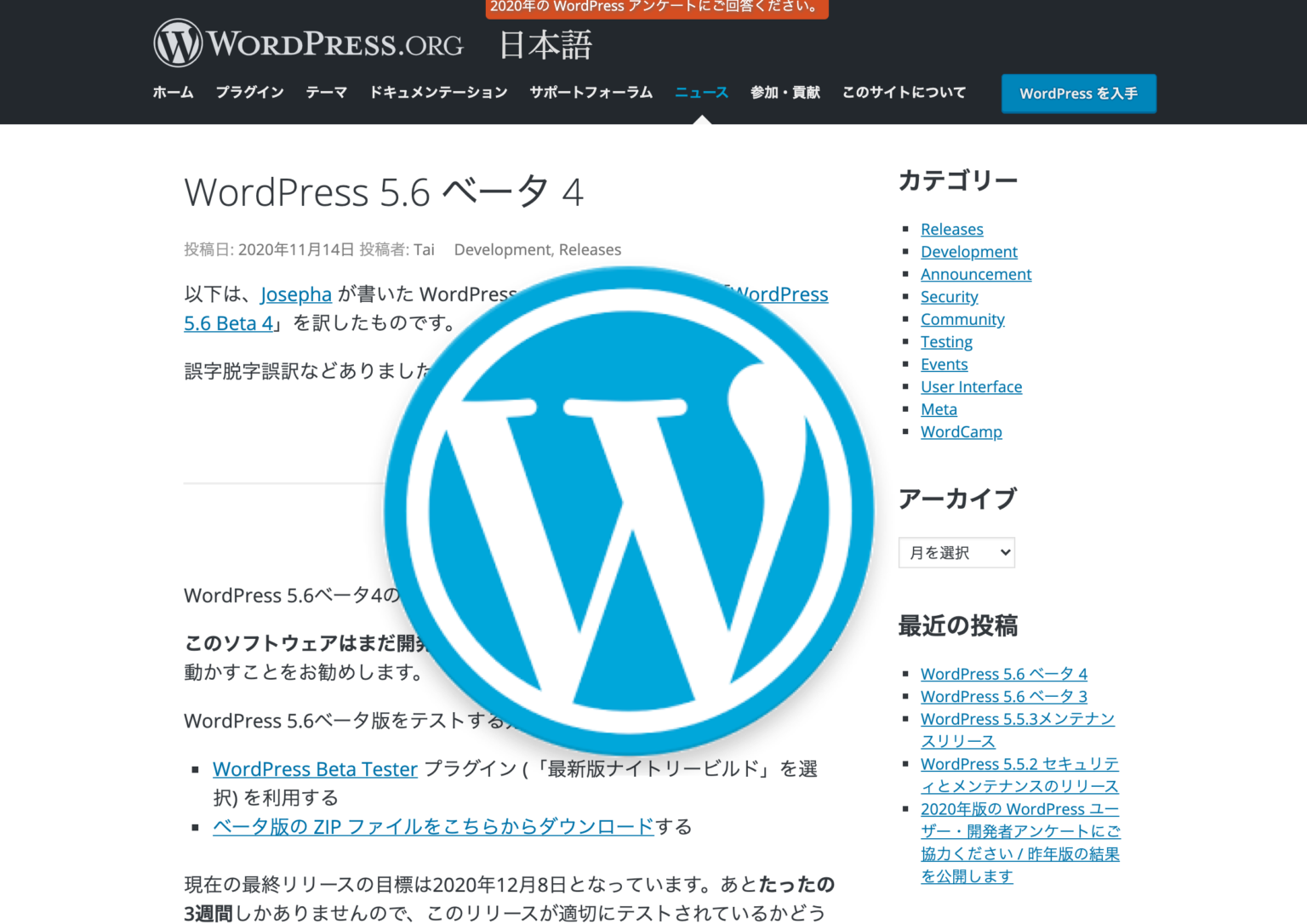Viewport: 1307px width, 924px height.
Task: Open the Security category link
Action: click(949, 296)
